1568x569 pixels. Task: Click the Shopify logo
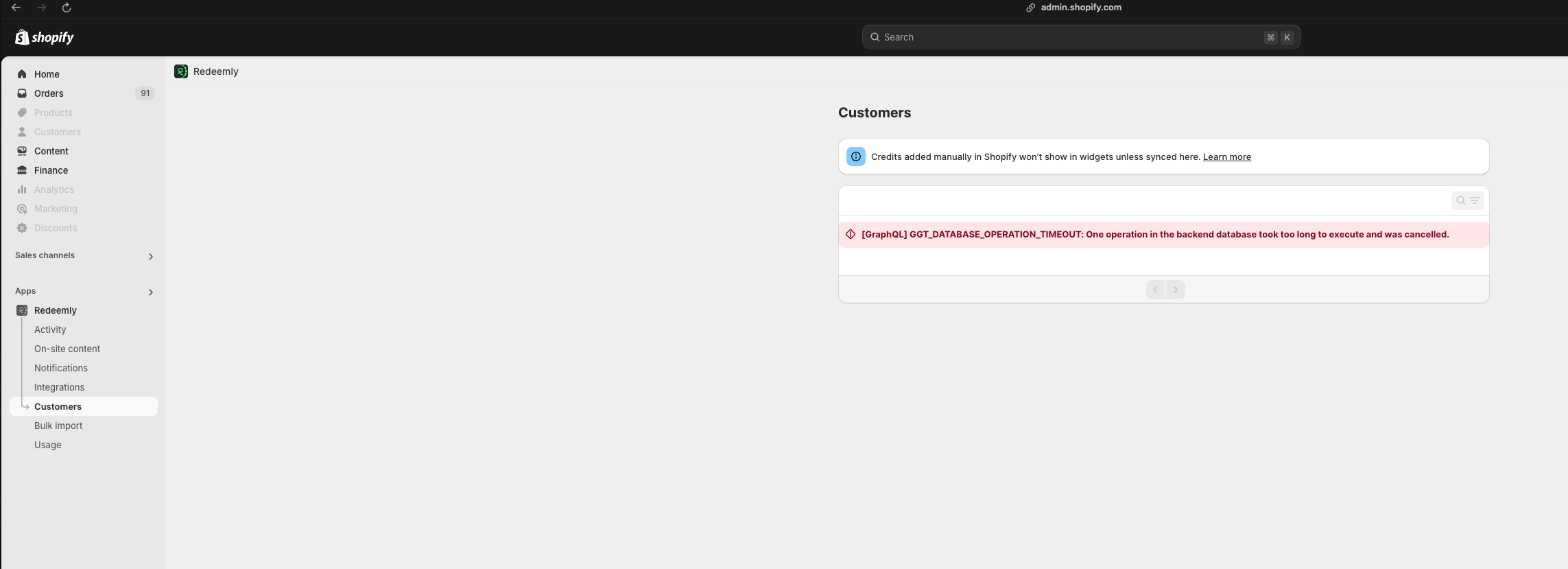45,37
